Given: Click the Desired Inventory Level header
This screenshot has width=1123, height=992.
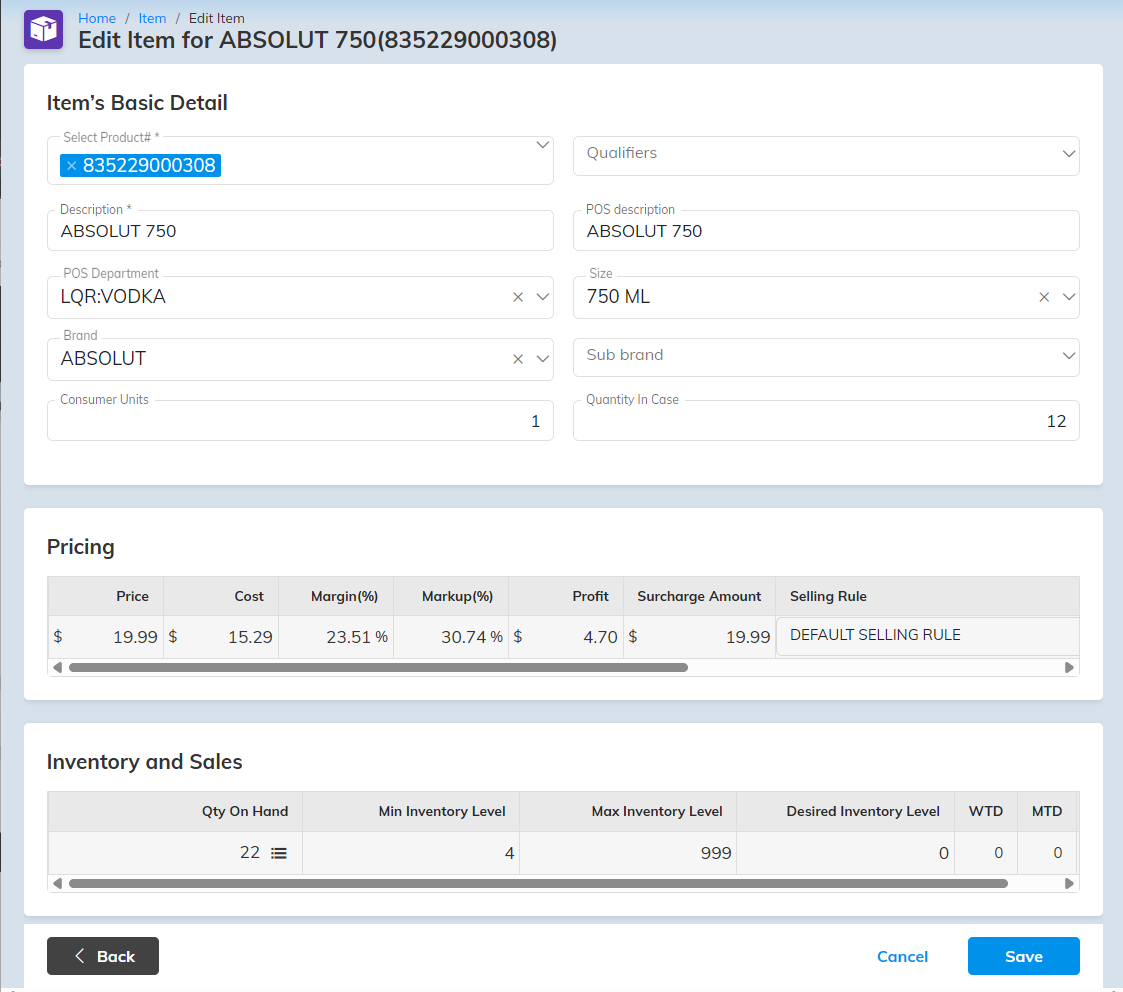Looking at the screenshot, I should pos(845,812).
